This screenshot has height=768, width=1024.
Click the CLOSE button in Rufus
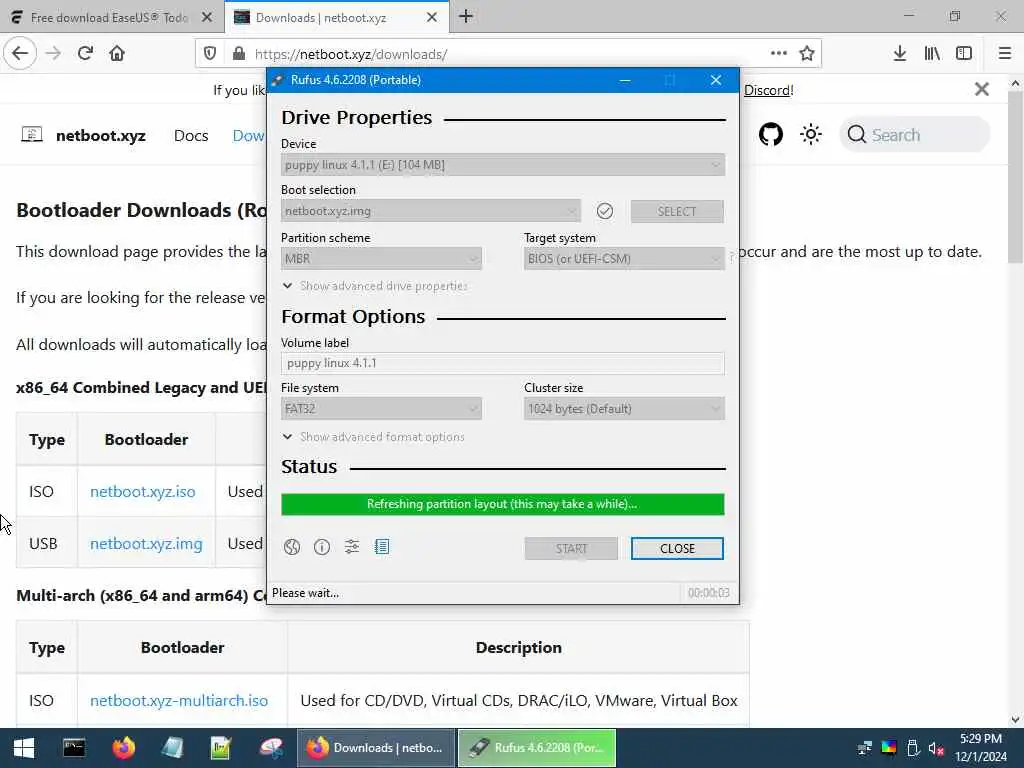(677, 549)
